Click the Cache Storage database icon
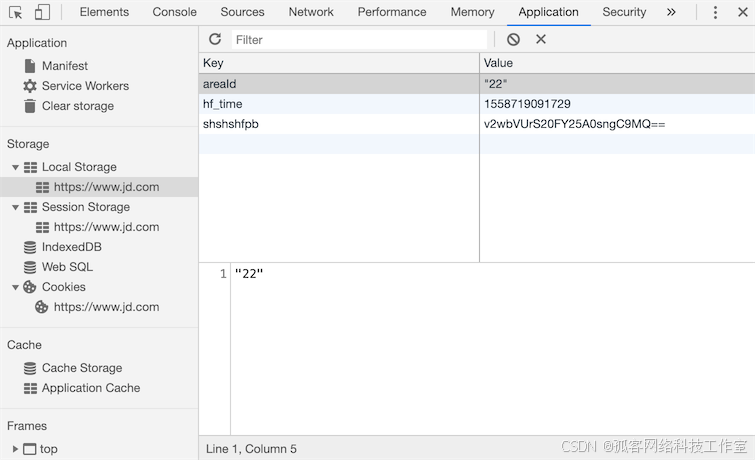This screenshot has height=460, width=755. point(30,368)
